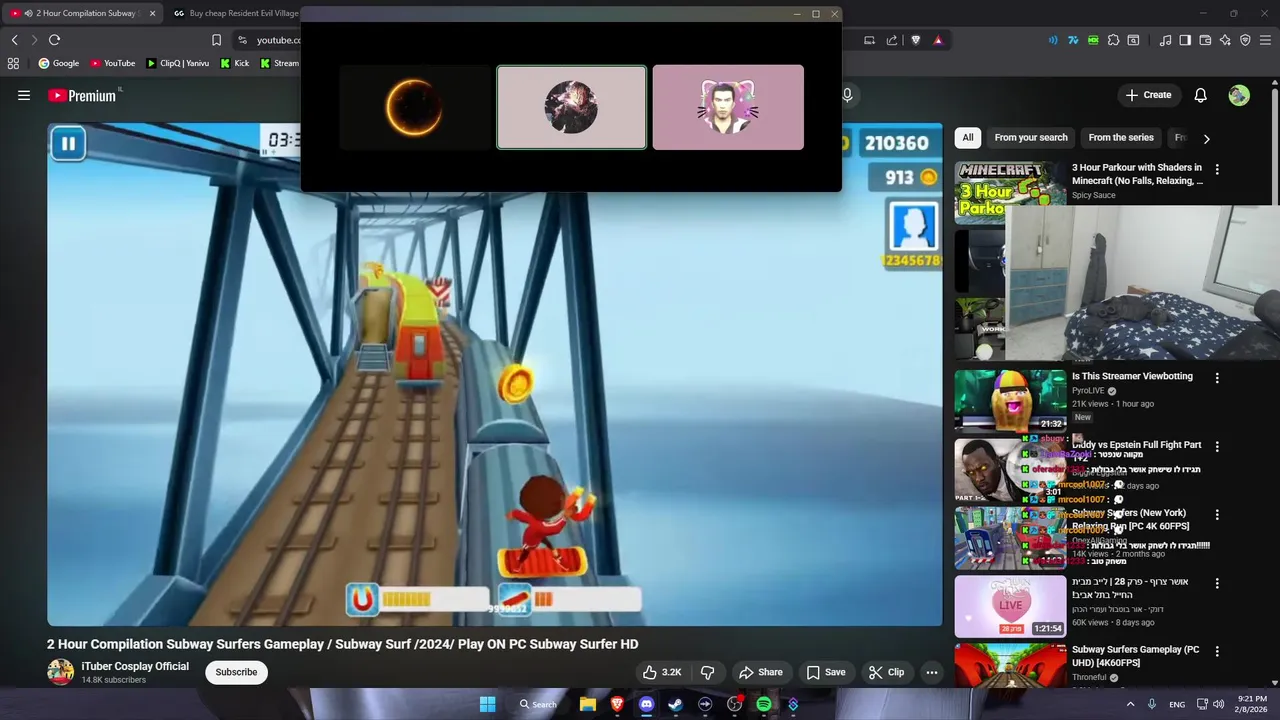Click the Brave Shields lion icon
This screenshot has height=720, width=1280.
click(x=916, y=40)
